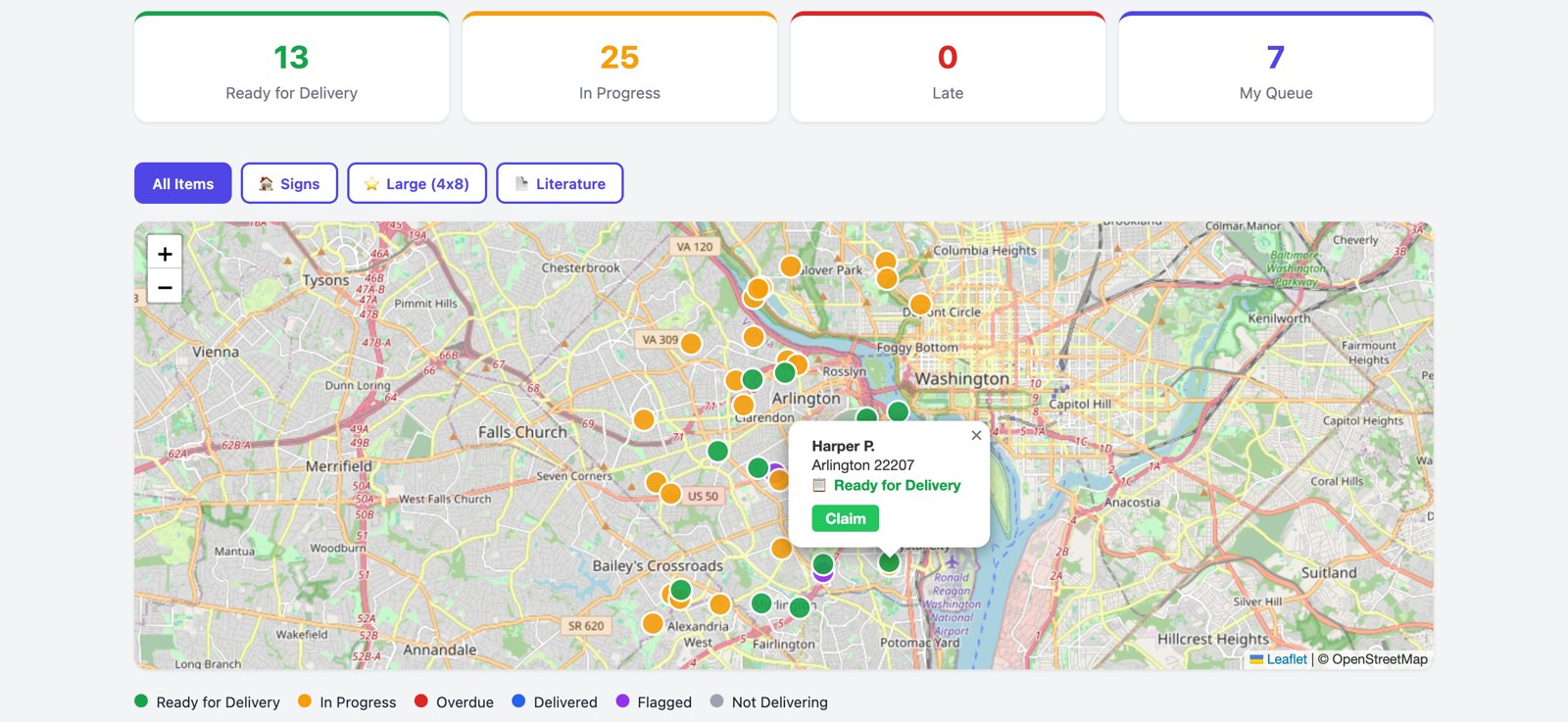1568x722 pixels.
Task: Select purple flagged marker below the Claim button
Action: tap(823, 577)
